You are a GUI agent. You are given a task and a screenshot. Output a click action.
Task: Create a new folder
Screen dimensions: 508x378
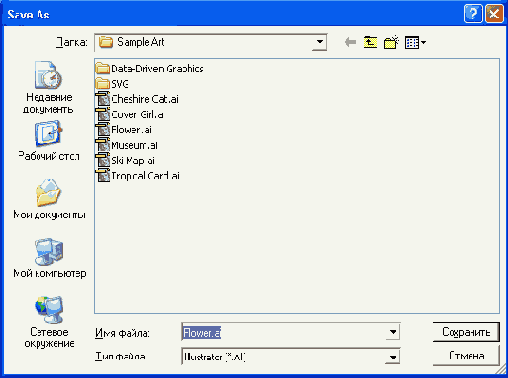[x=391, y=42]
